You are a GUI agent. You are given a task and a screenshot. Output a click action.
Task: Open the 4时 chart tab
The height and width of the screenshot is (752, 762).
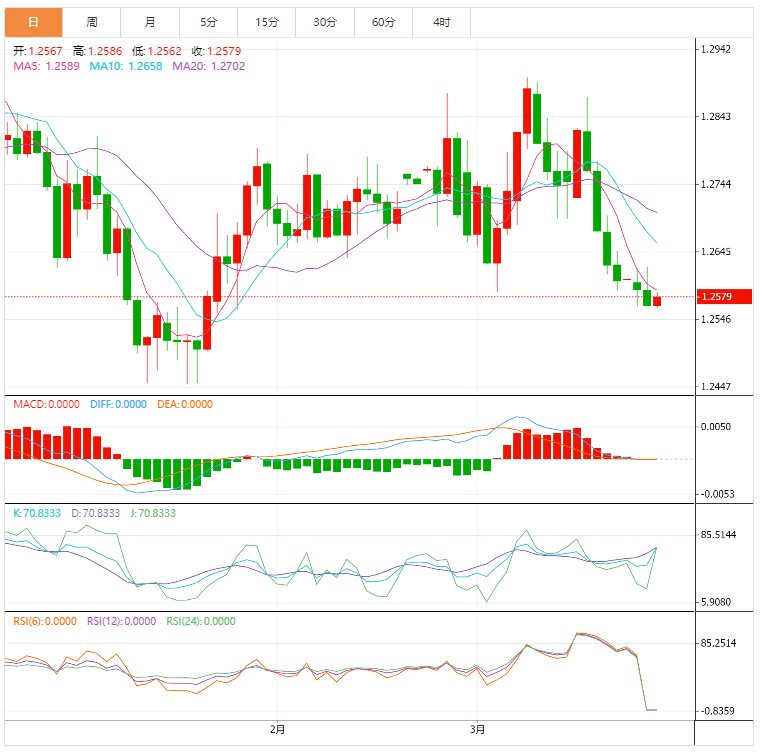[x=442, y=22]
